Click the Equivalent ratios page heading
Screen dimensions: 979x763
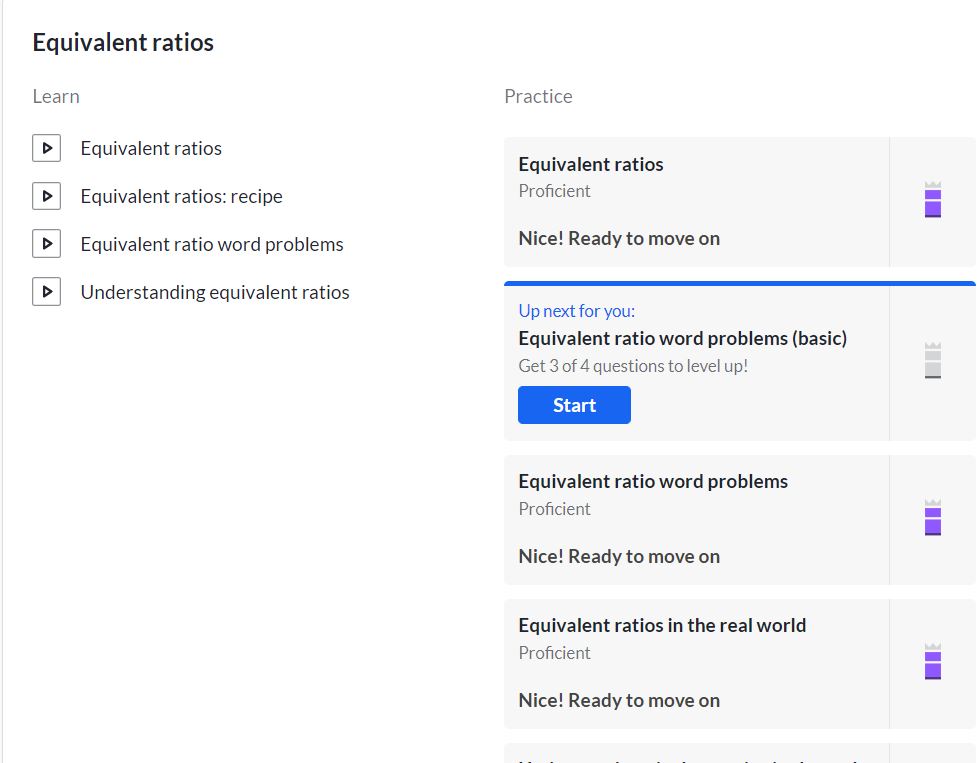tap(123, 42)
